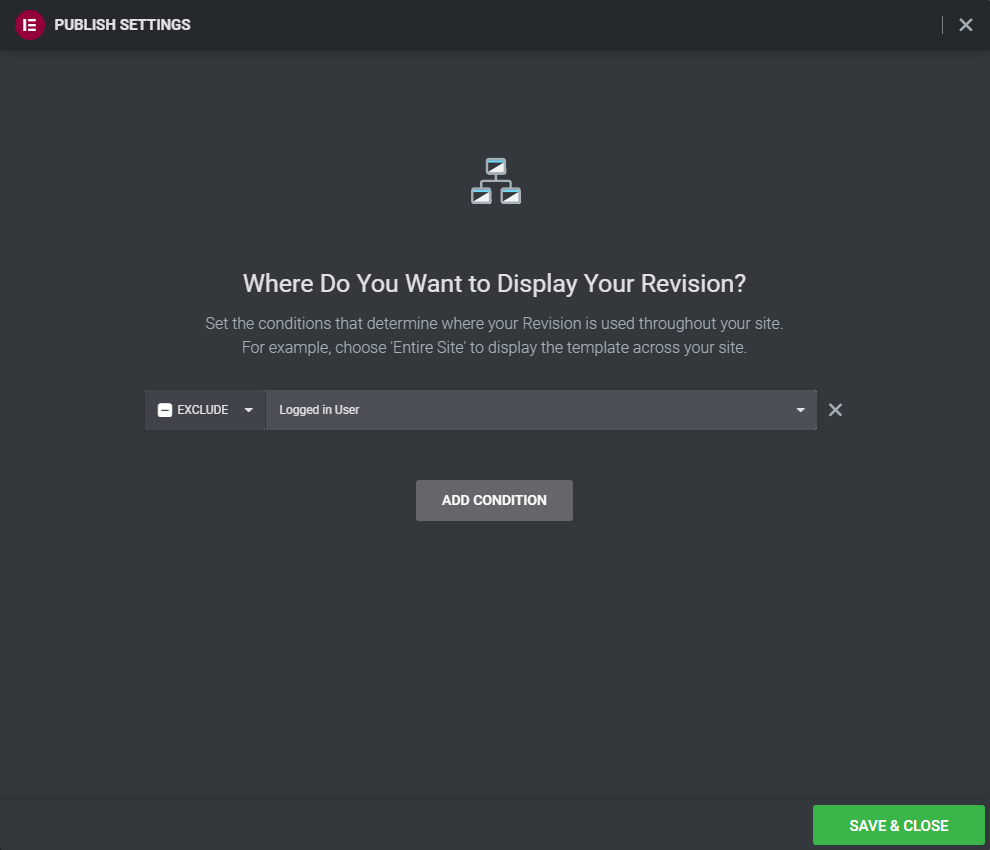Expand the EXCLUDE dropdown arrow
990x850 pixels.
[x=249, y=410]
